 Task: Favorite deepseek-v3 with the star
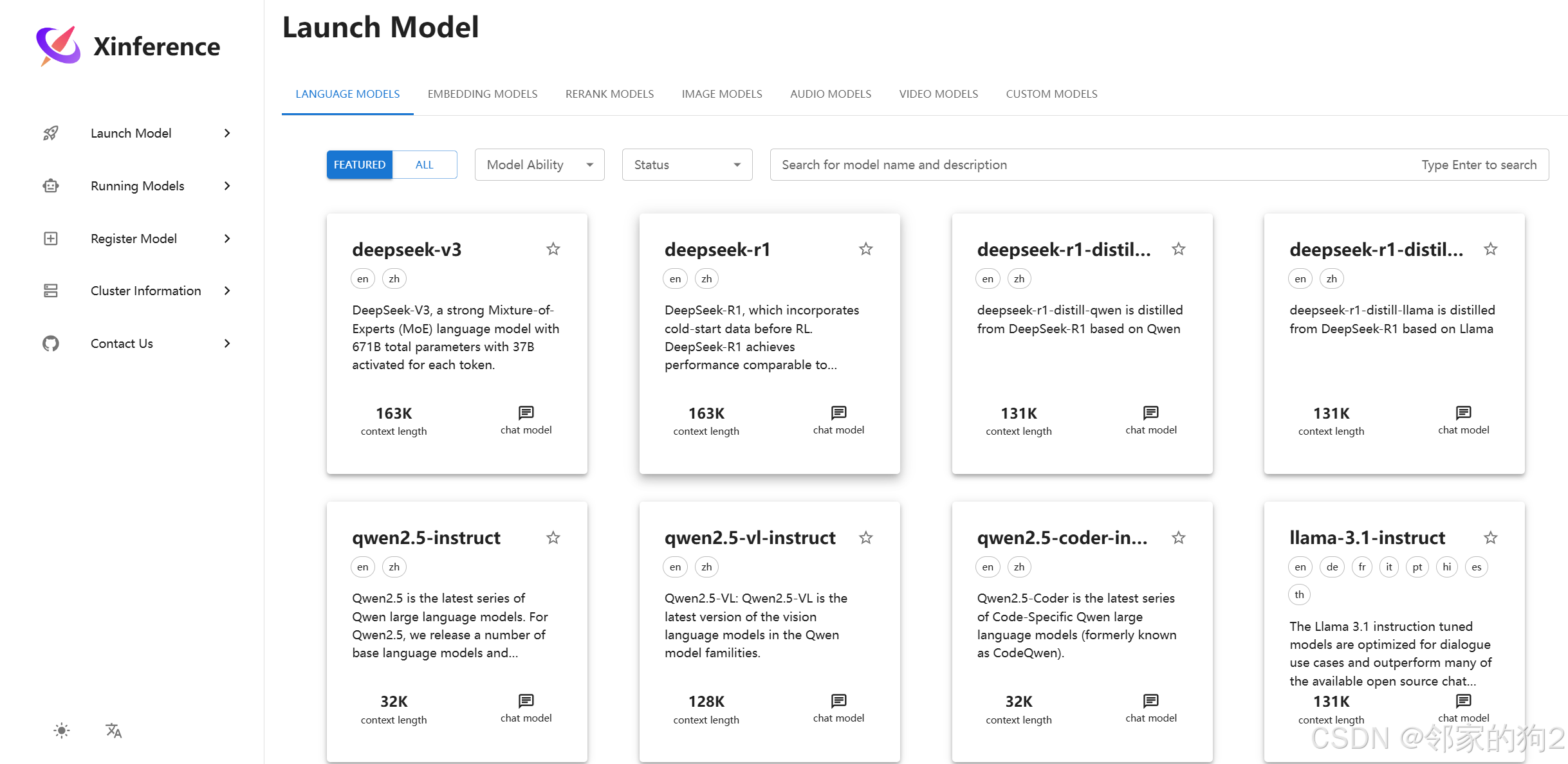[553, 249]
